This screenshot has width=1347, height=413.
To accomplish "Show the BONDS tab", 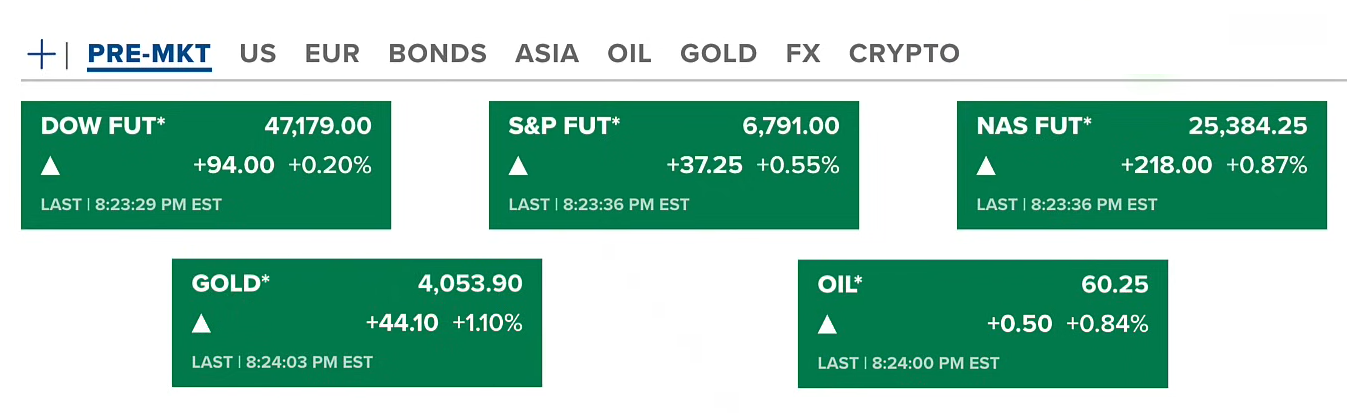I will pos(437,53).
